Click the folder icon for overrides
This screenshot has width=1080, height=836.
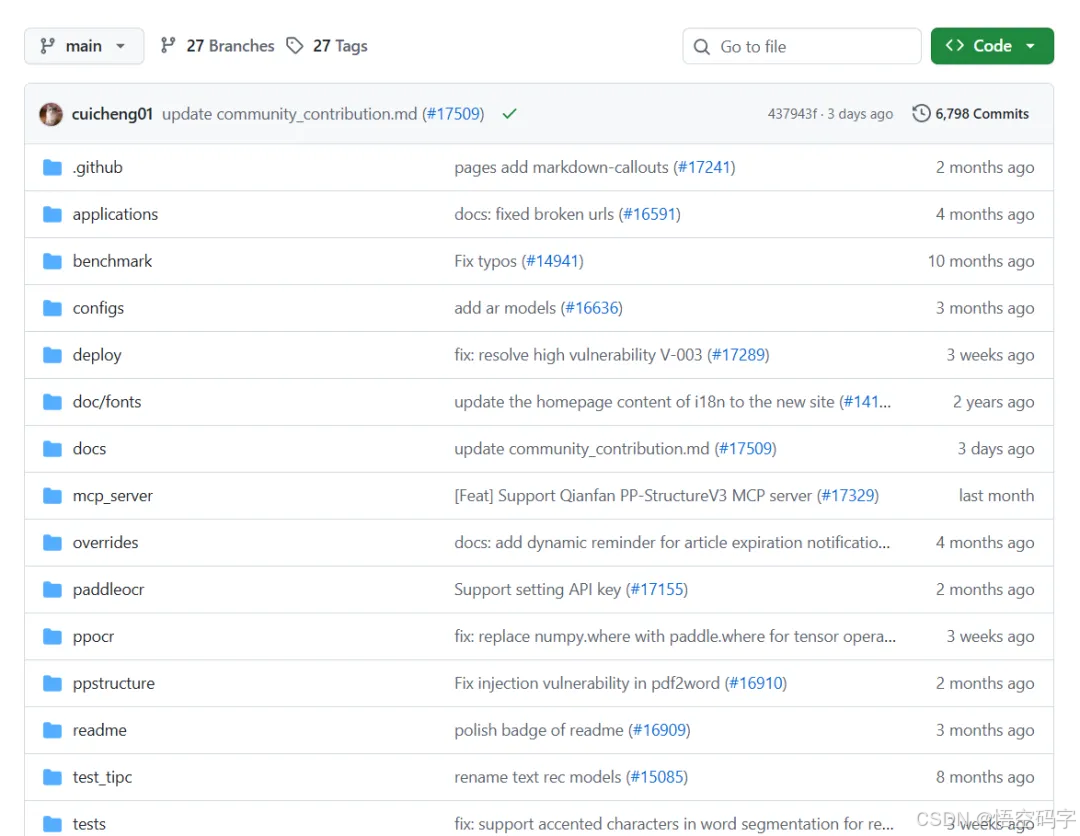tap(52, 543)
